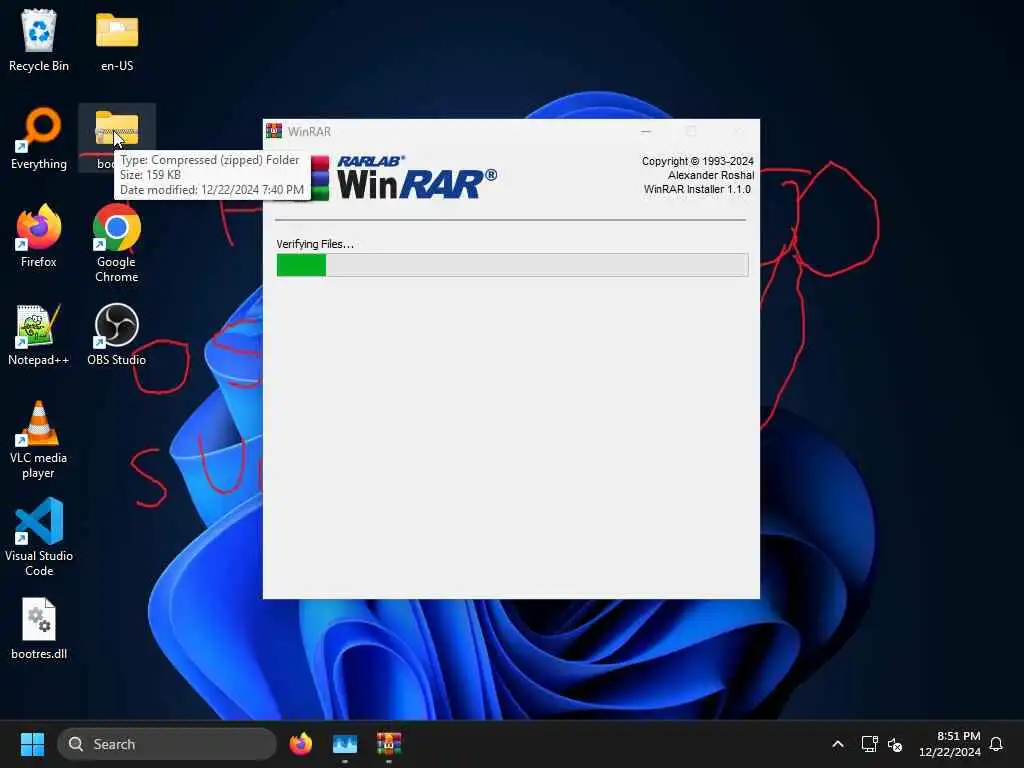Open Firefox from the taskbar

tap(301, 744)
